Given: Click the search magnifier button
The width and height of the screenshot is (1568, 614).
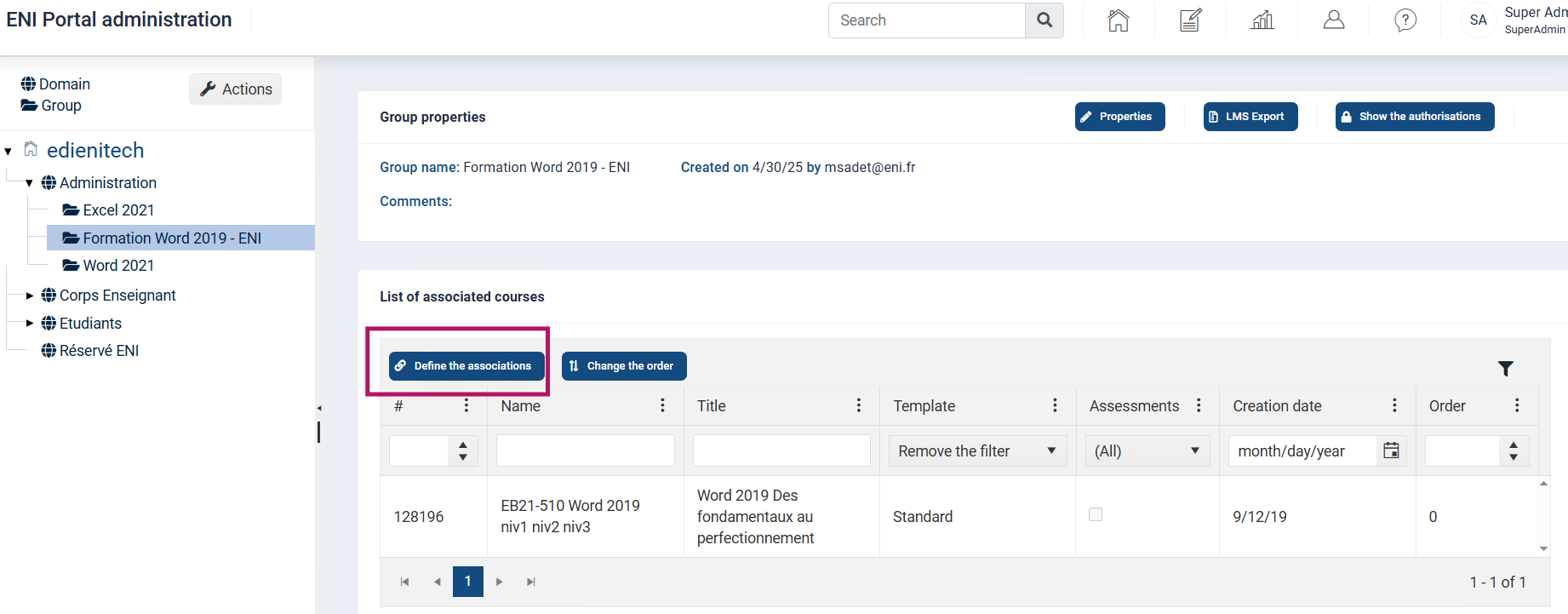Looking at the screenshot, I should [1044, 20].
